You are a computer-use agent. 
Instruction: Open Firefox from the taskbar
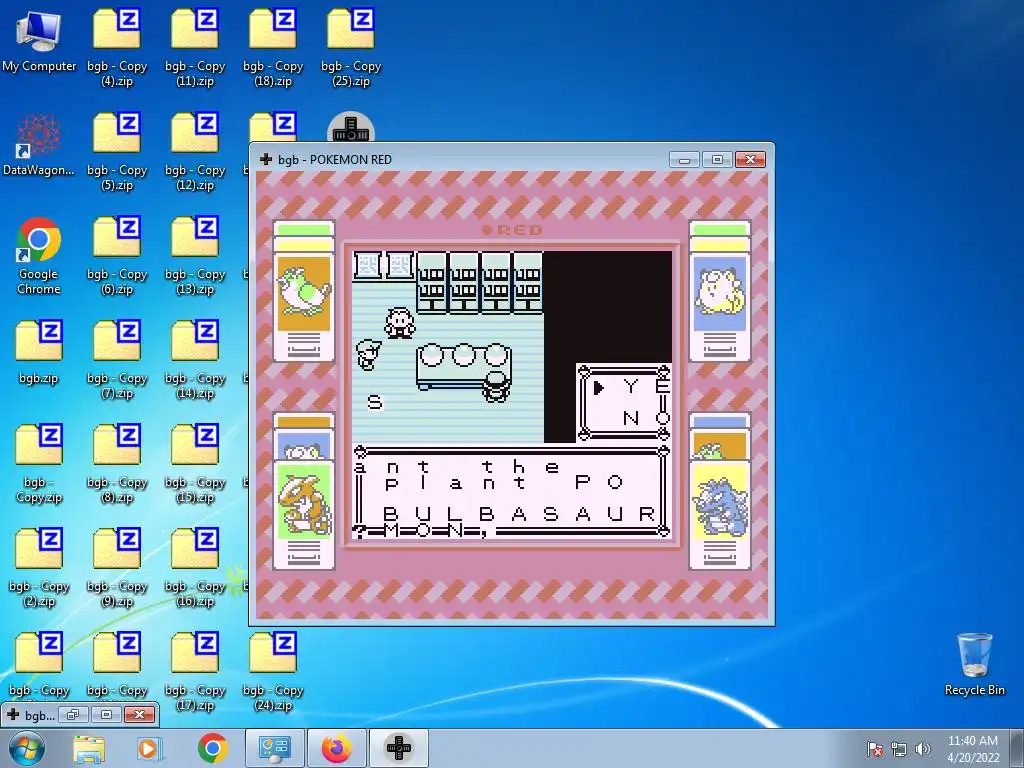click(x=336, y=748)
